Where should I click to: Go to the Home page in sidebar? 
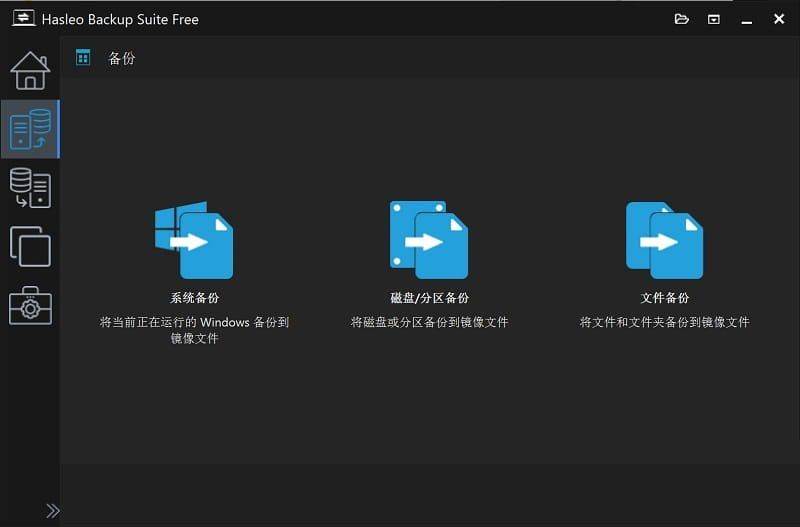[x=30, y=71]
